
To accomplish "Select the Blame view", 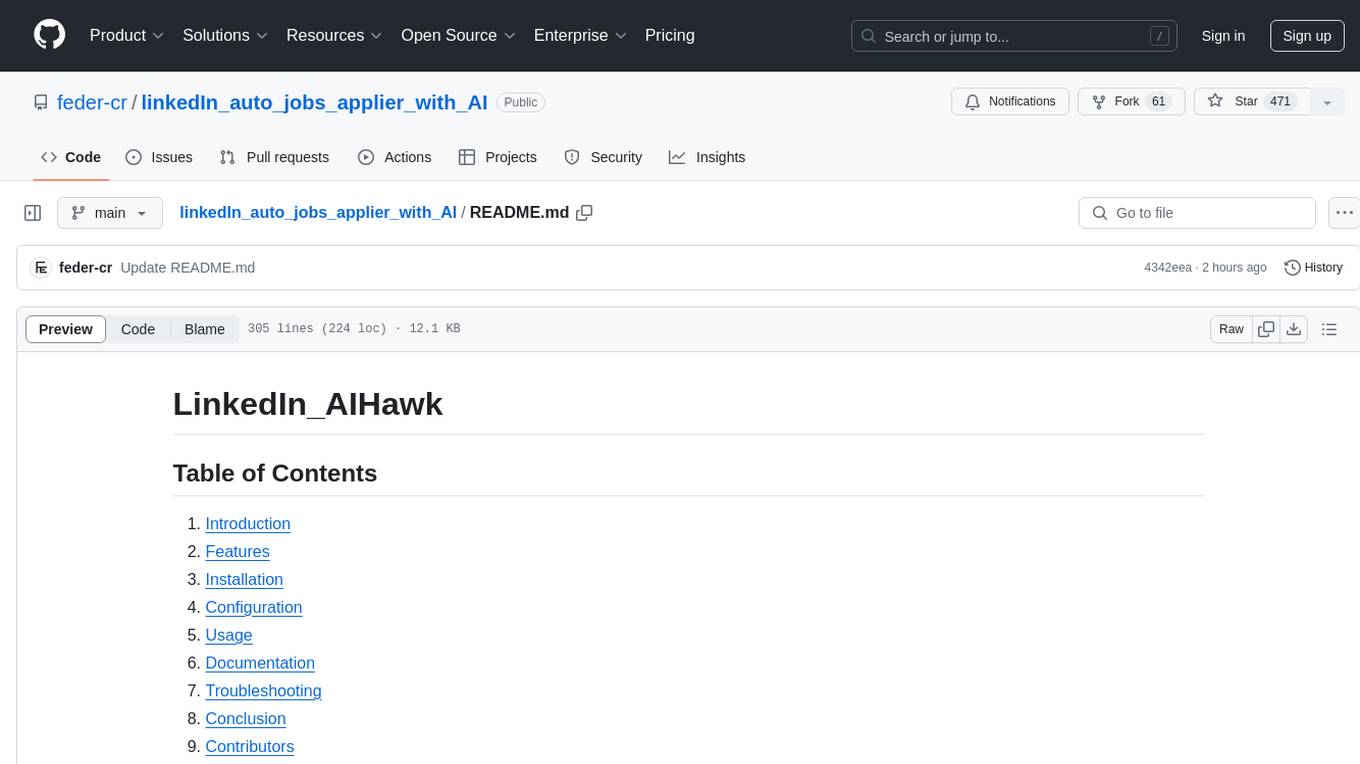I will (x=205, y=329).
